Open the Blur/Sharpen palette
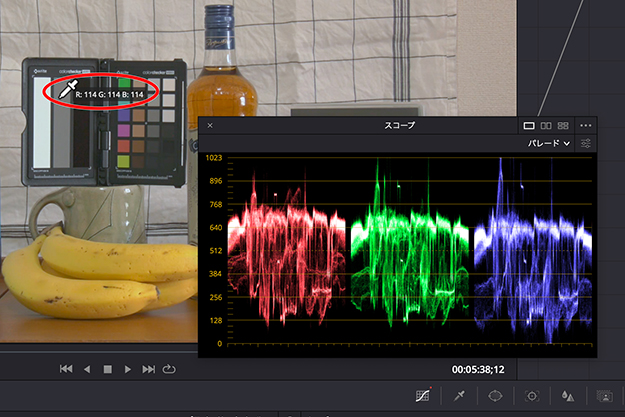The height and width of the screenshot is (417, 625). tap(567, 397)
